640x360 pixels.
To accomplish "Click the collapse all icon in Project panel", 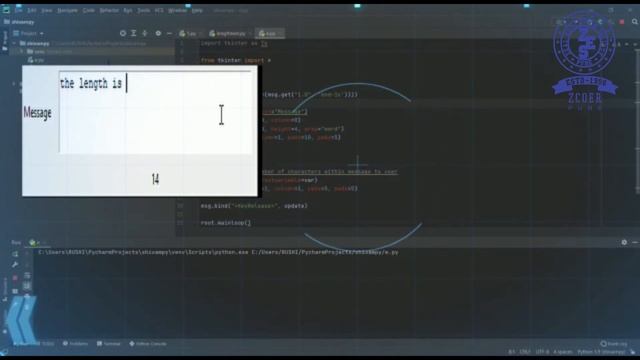I will 144,33.
